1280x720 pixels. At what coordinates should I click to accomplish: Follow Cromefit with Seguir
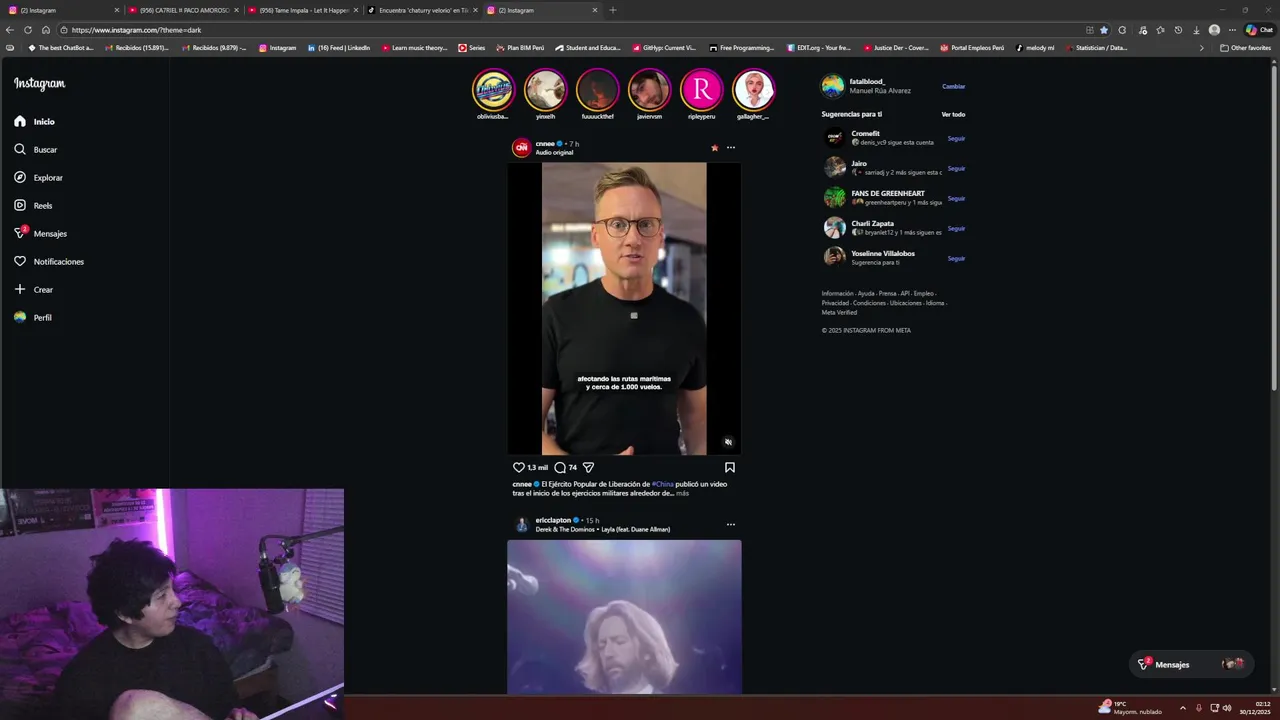click(956, 138)
